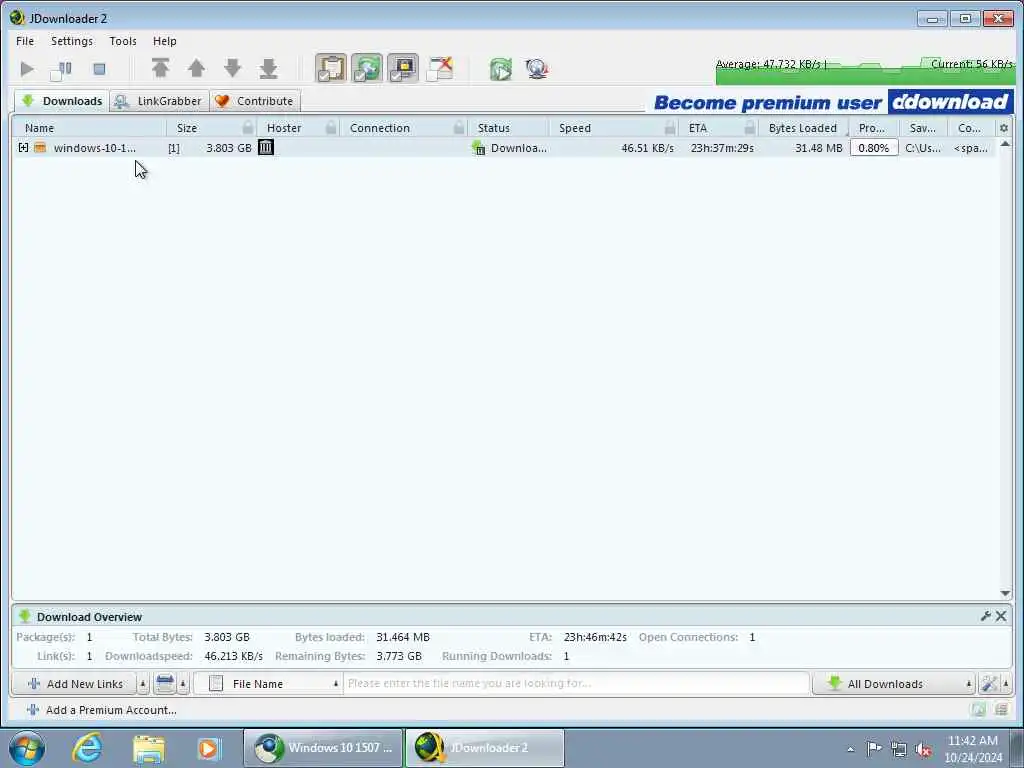Click the 0.80% progress bar
The image size is (1024, 768).
tap(874, 148)
